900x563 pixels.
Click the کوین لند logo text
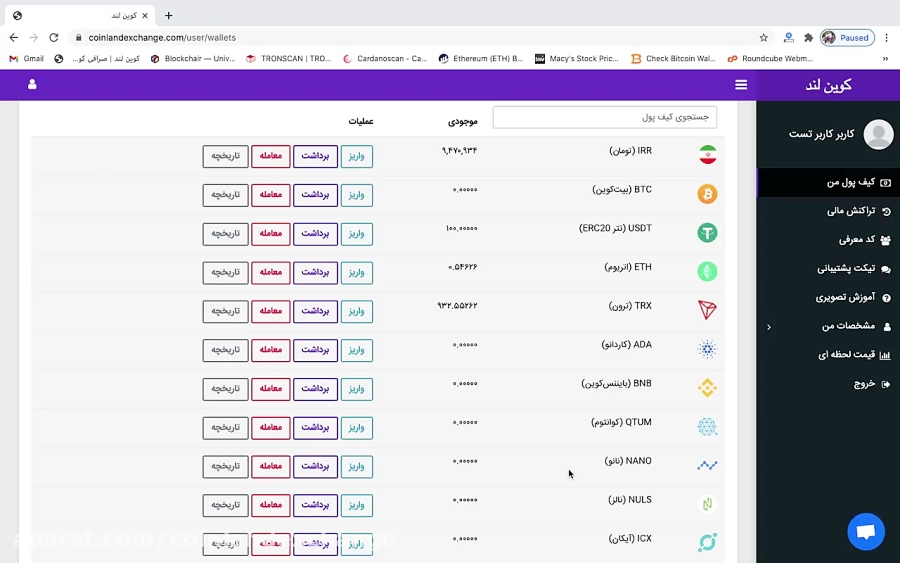tap(828, 86)
